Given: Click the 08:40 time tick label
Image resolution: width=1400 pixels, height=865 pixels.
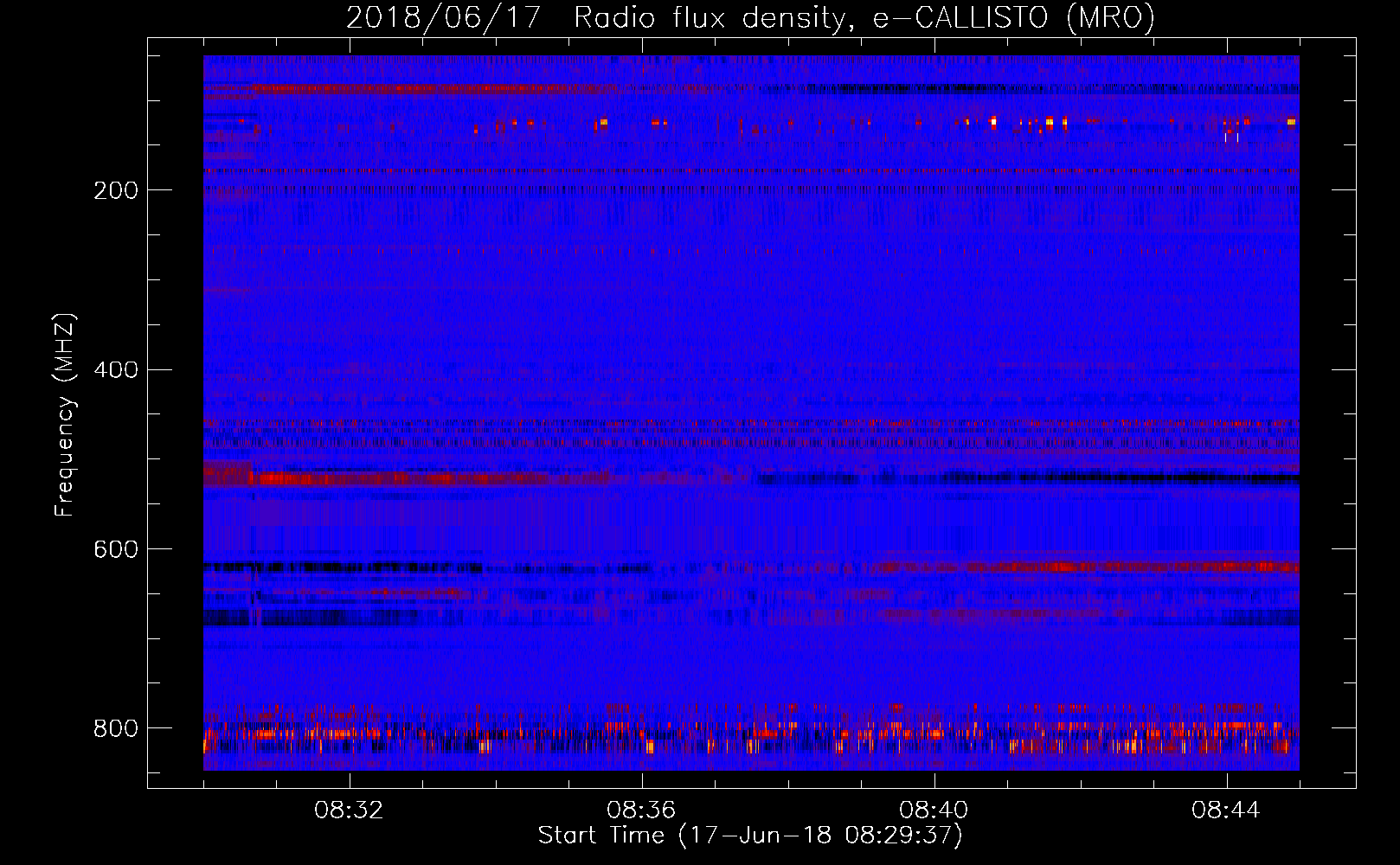Looking at the screenshot, I should 934,811.
